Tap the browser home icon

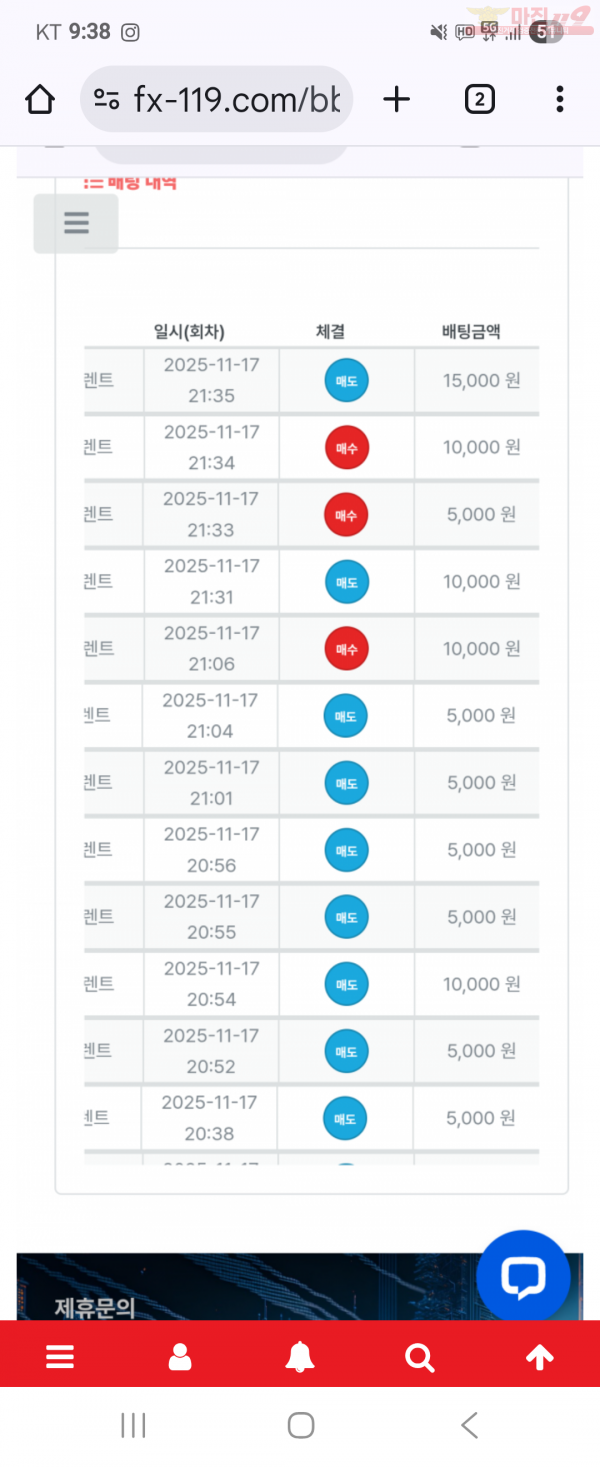tap(39, 99)
